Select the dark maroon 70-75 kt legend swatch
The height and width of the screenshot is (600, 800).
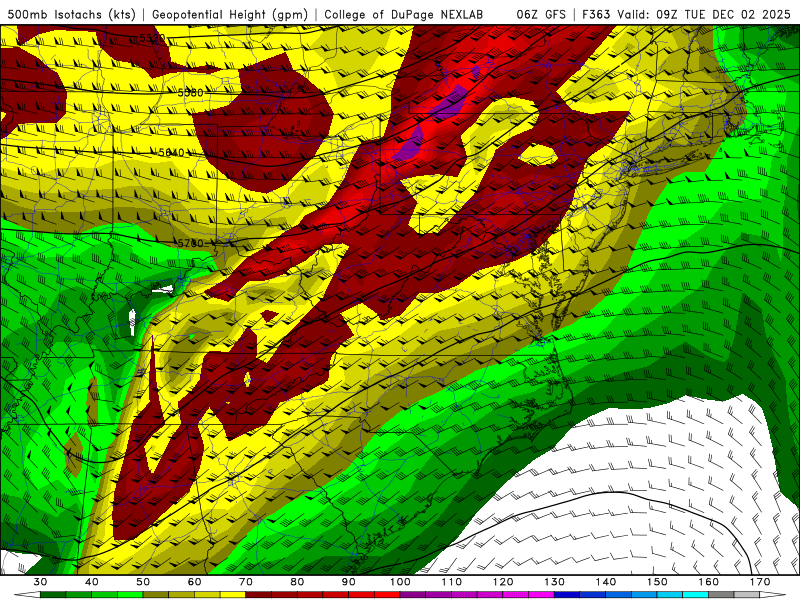click(x=259, y=595)
